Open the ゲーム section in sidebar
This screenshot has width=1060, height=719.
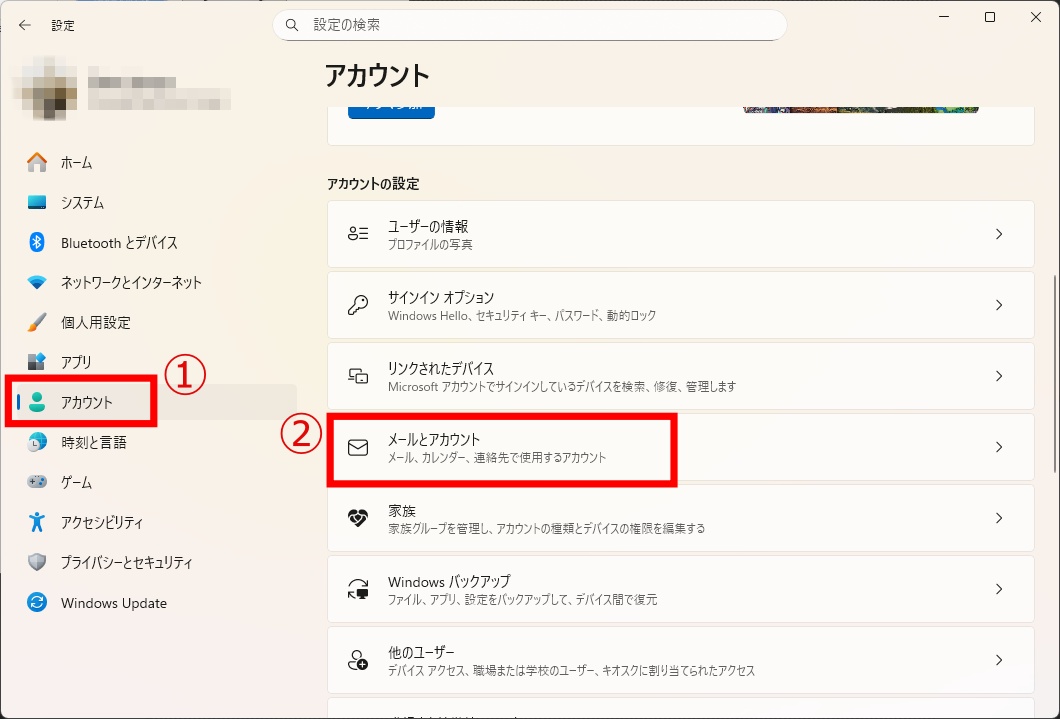point(76,482)
